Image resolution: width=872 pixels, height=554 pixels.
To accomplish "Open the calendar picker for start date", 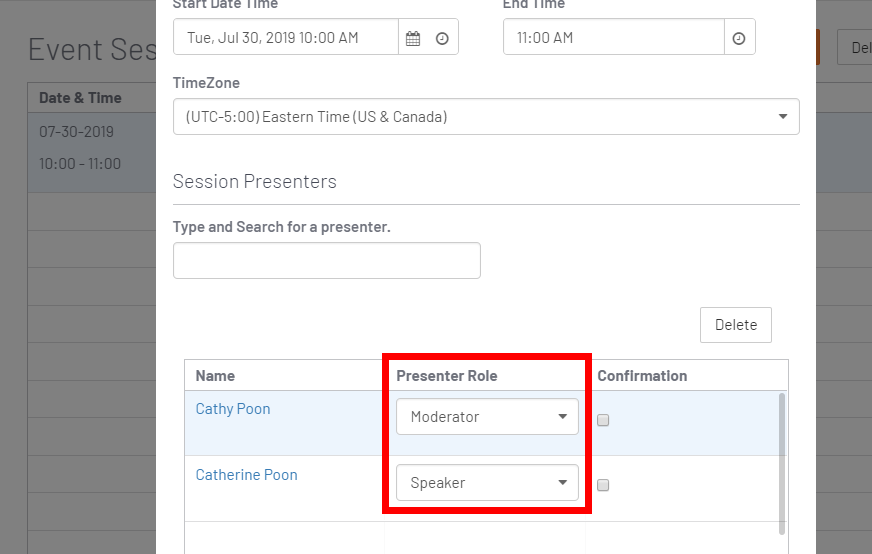I will pos(413,38).
